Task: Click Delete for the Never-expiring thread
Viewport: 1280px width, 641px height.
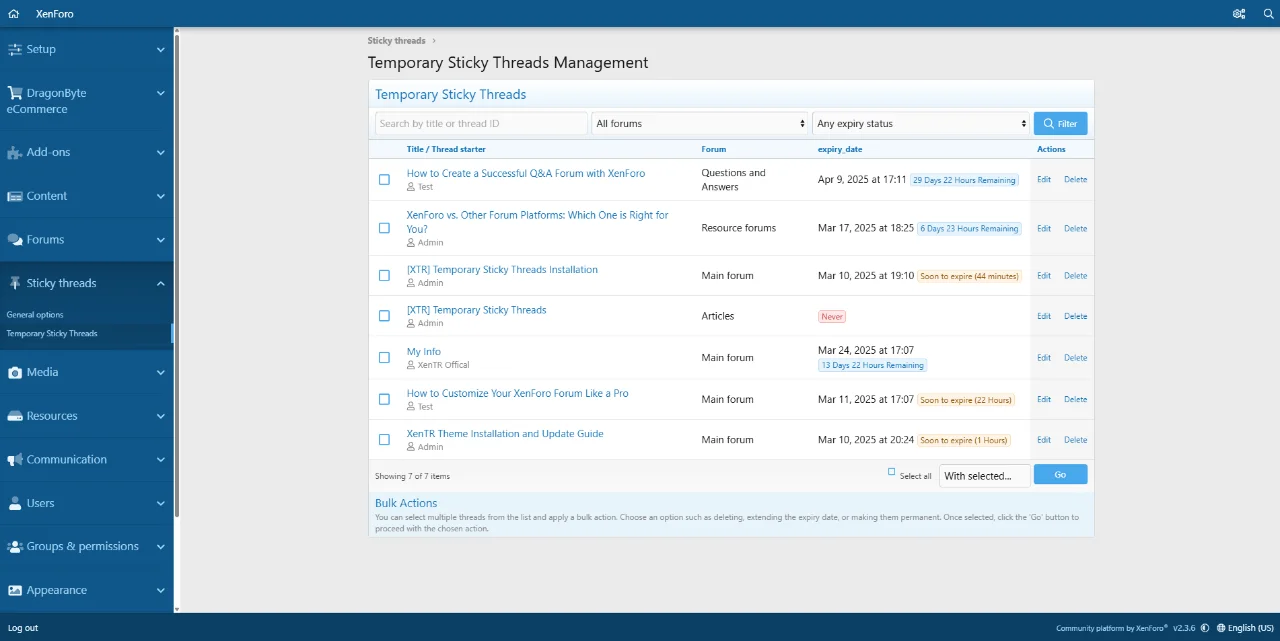Action: point(1075,316)
